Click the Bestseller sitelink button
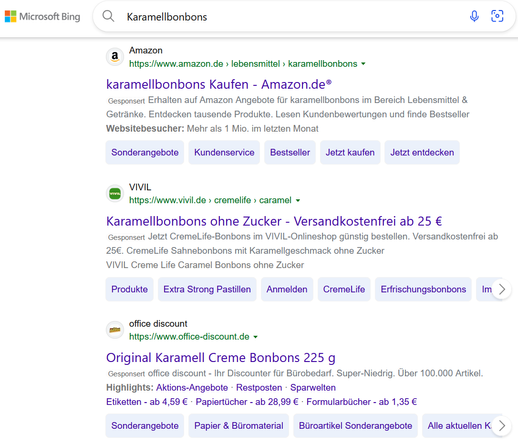 [290, 152]
